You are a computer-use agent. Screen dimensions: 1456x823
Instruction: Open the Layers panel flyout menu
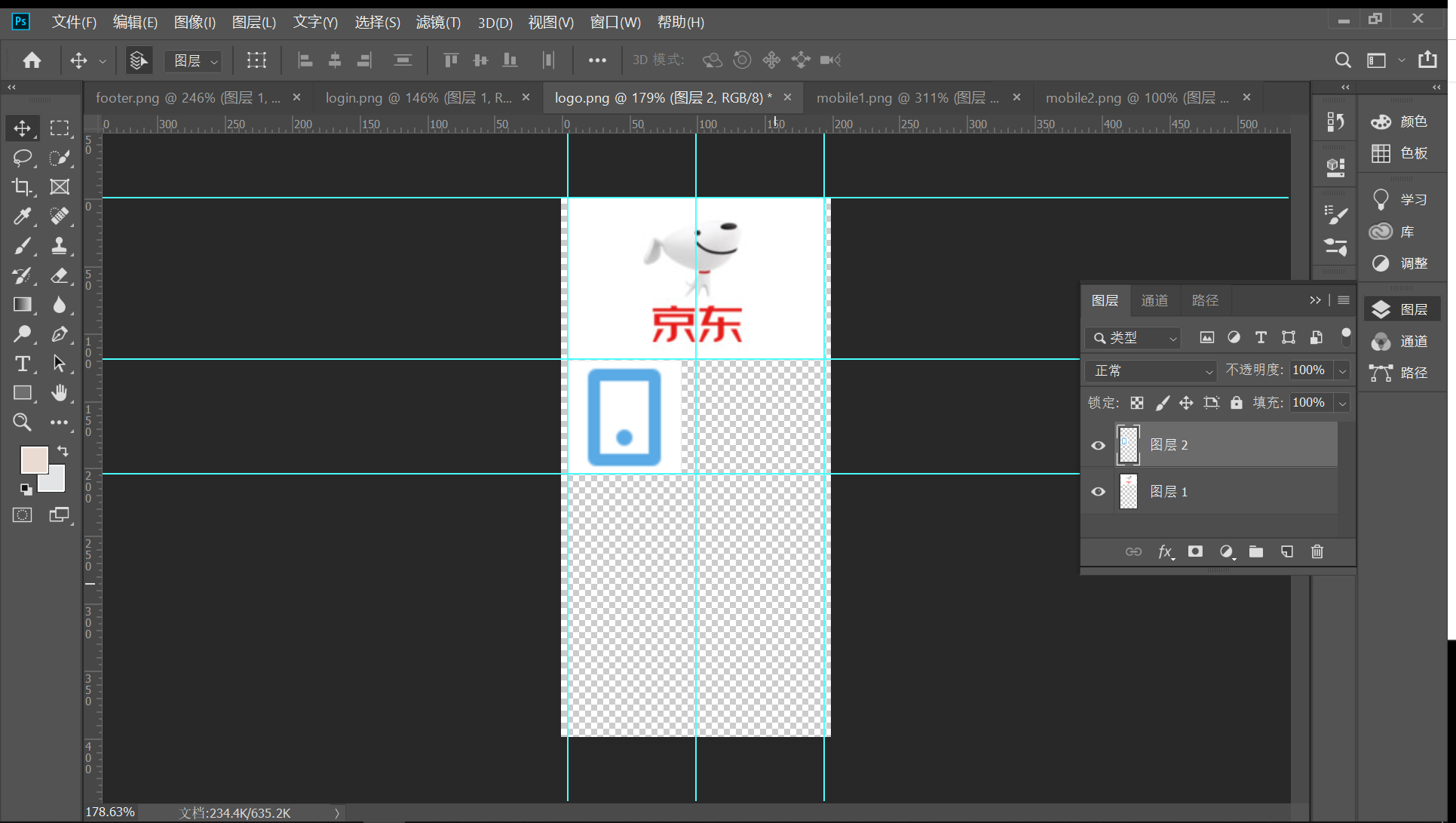pyautogui.click(x=1344, y=300)
